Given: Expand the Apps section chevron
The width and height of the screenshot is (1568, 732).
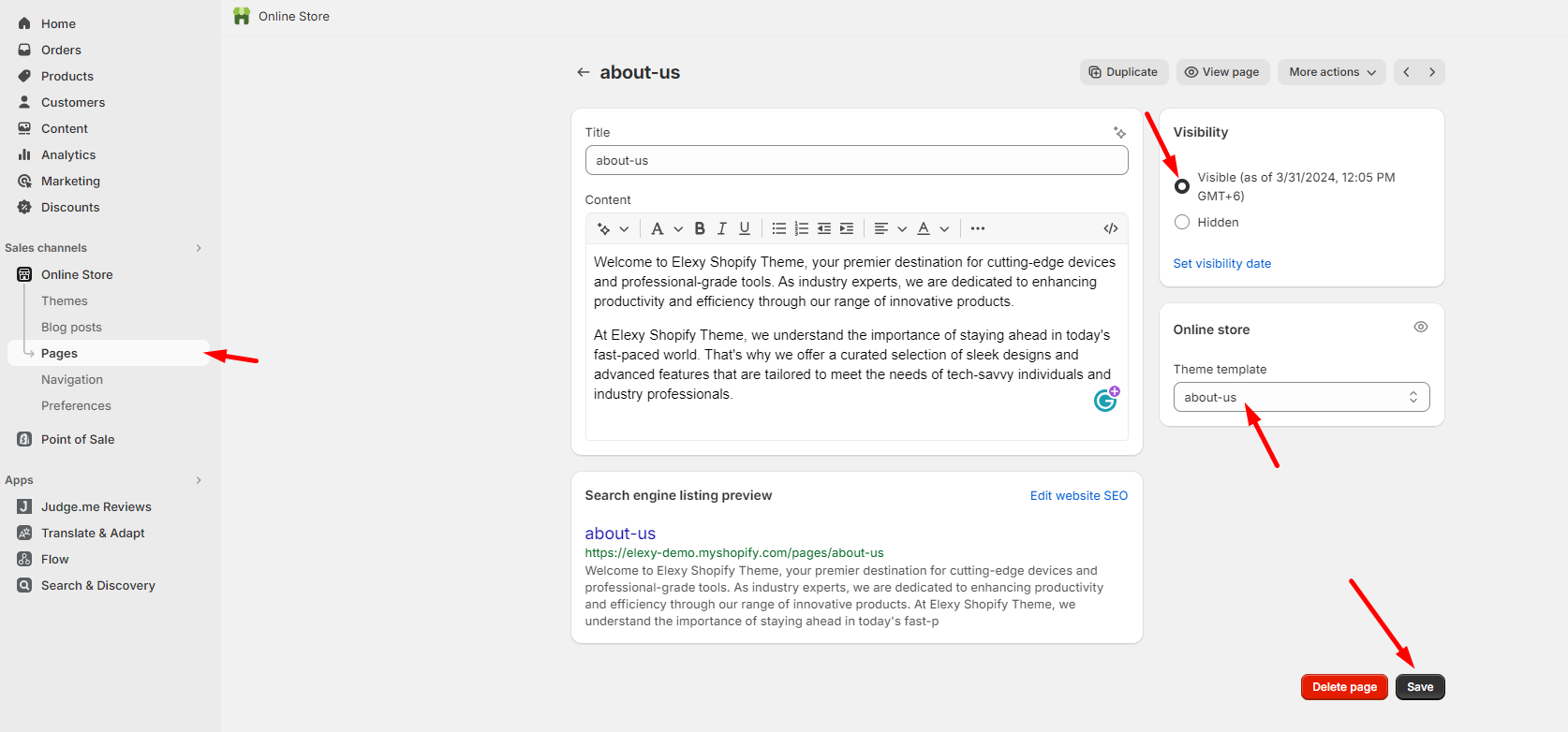Looking at the screenshot, I should pos(199,480).
